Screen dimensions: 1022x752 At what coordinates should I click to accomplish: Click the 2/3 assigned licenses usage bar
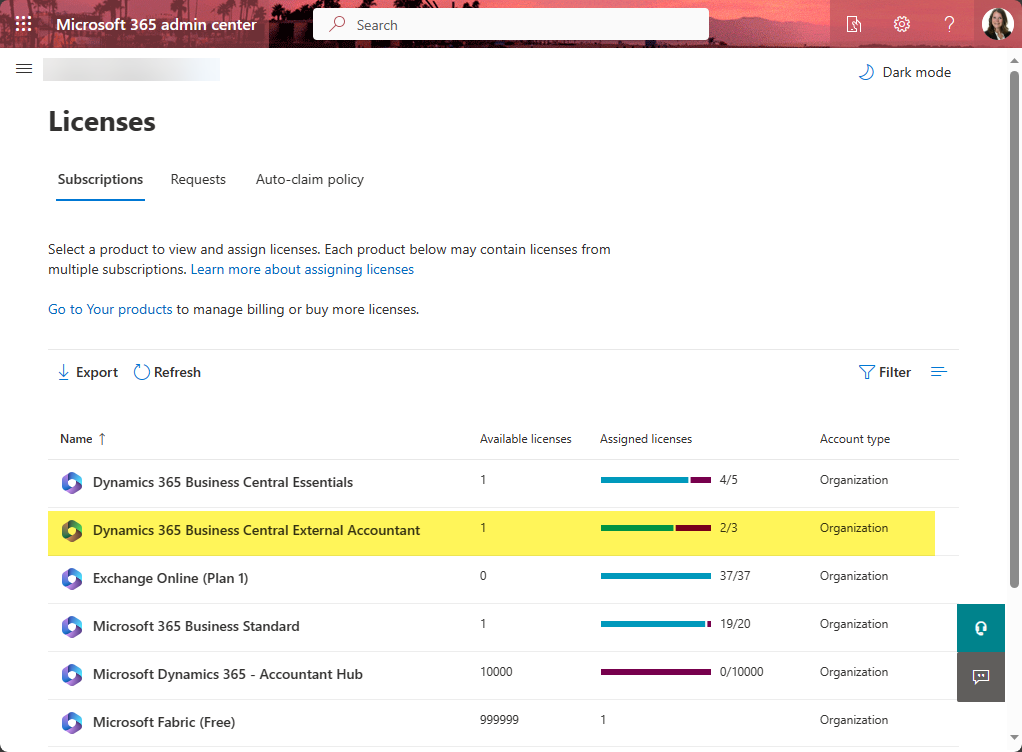[656, 528]
